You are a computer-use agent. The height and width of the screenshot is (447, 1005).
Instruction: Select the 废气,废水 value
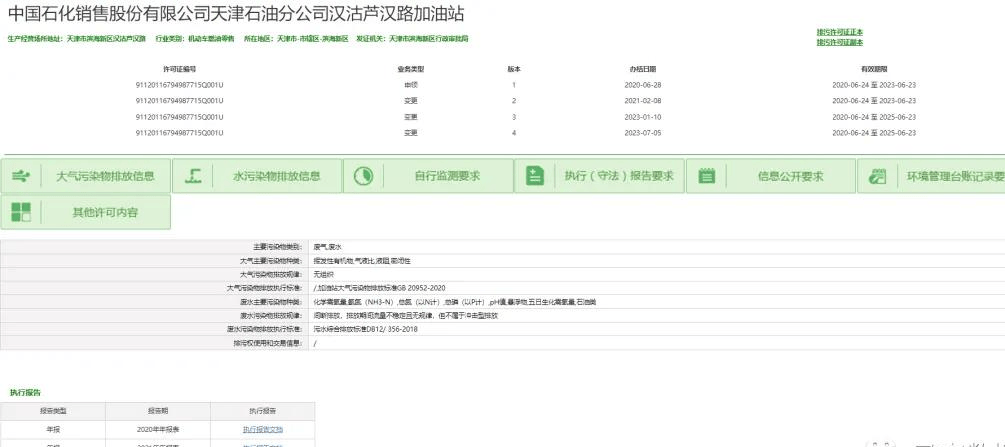328,247
